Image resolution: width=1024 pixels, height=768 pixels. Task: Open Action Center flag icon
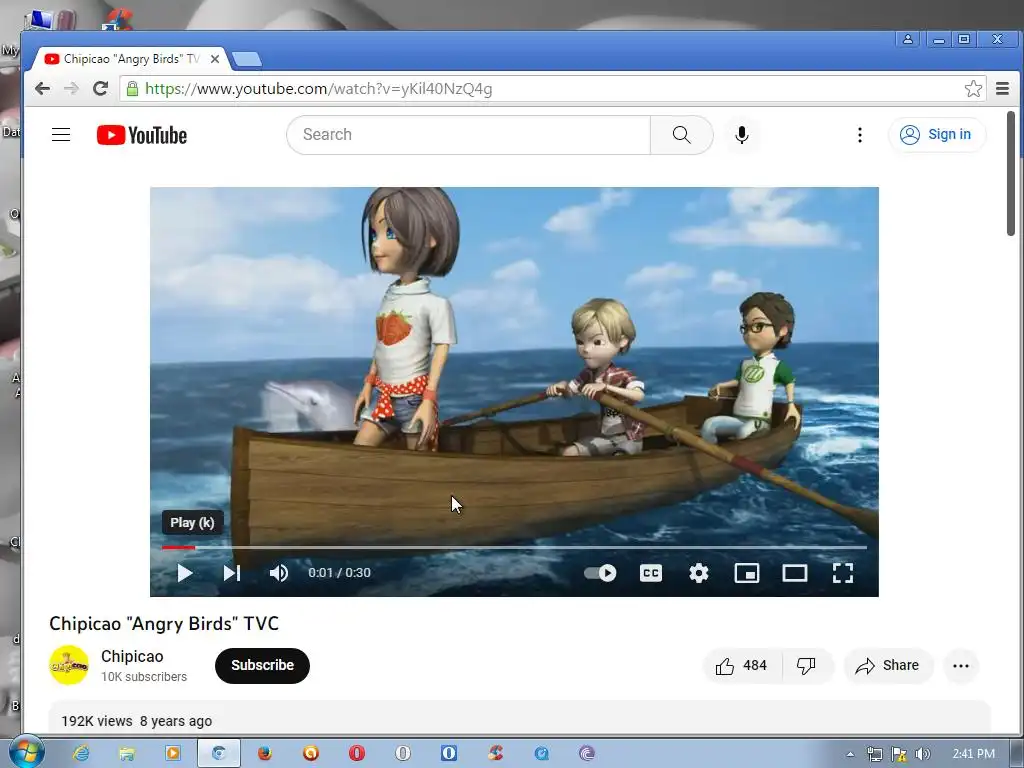(x=899, y=754)
